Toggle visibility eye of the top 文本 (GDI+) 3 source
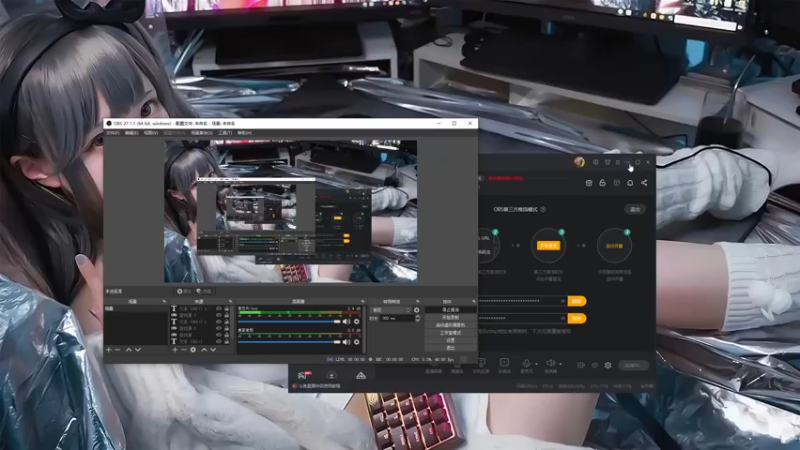 coord(219,309)
